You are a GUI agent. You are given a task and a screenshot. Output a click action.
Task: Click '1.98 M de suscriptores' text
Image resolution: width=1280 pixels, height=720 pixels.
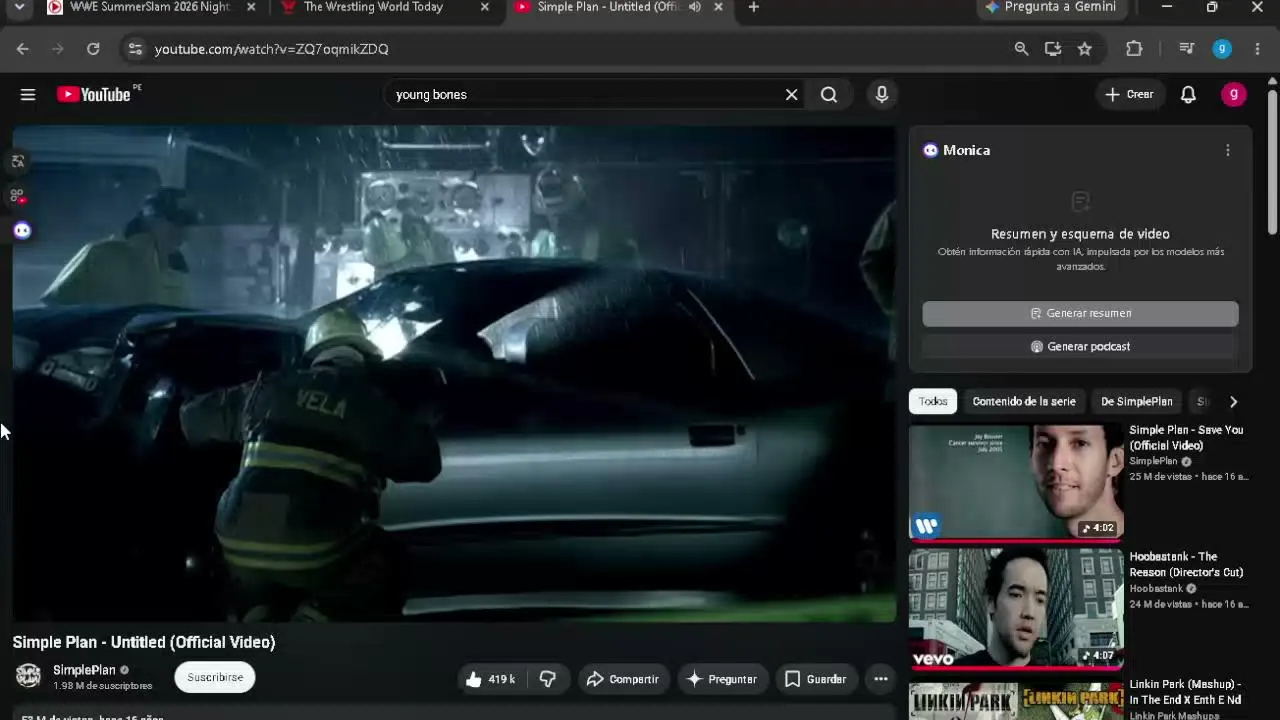[103, 686]
